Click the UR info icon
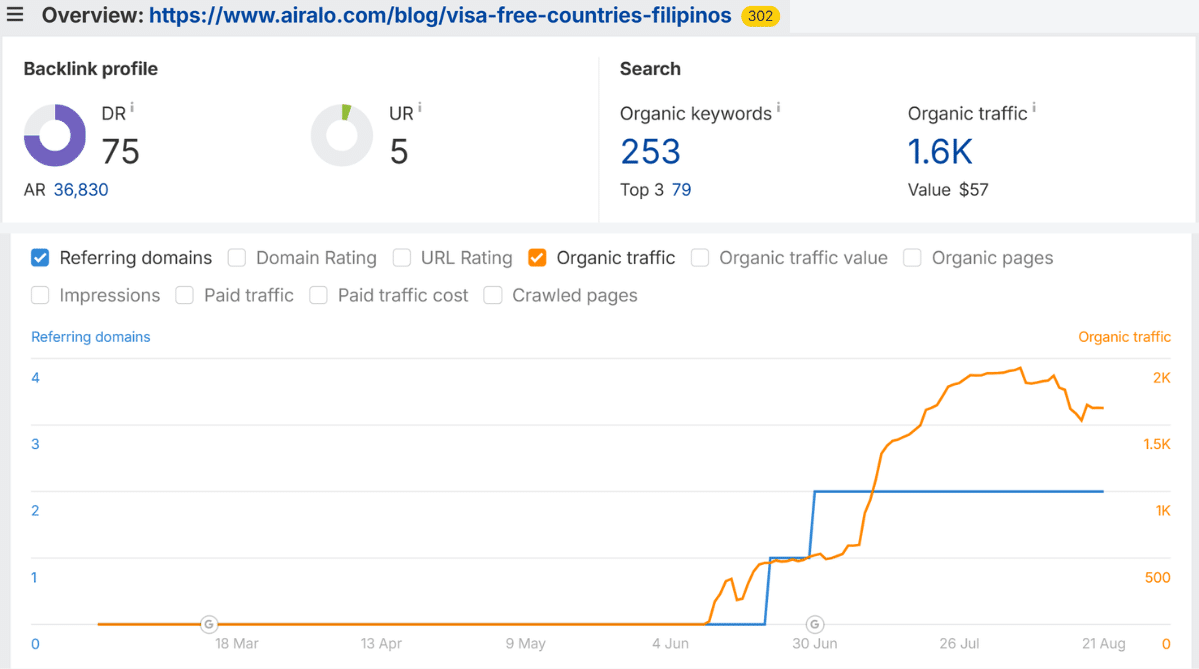 (419, 108)
